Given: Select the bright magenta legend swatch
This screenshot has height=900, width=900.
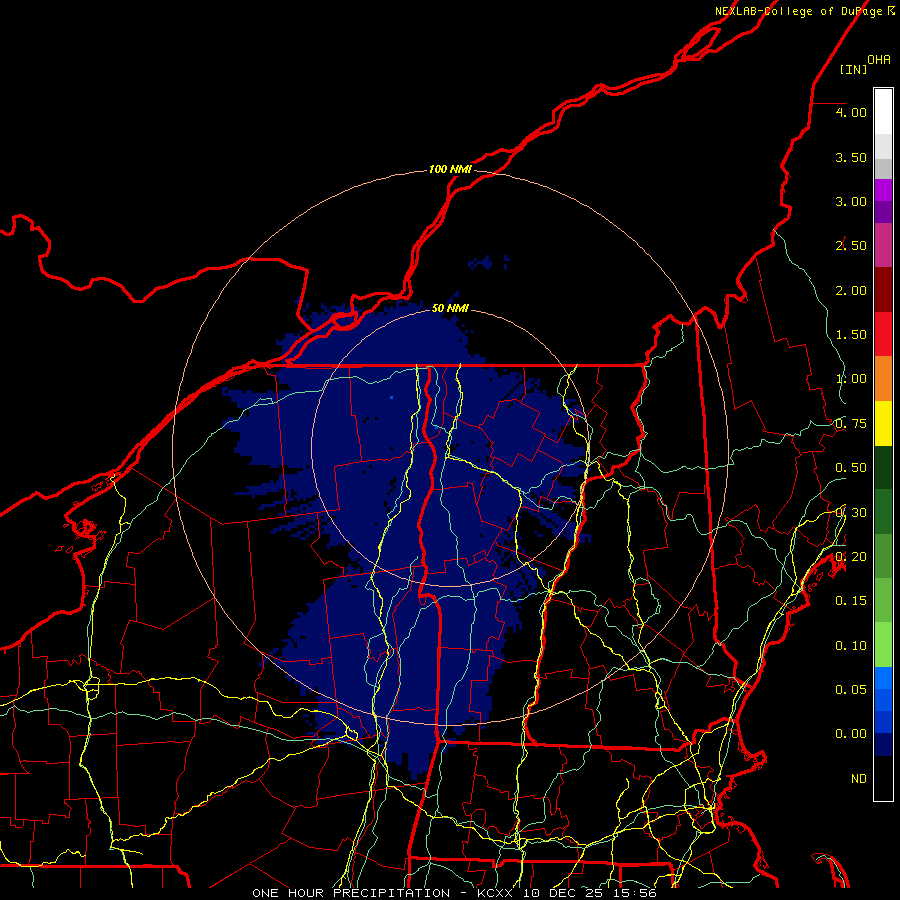Looking at the screenshot, I should (x=883, y=190).
